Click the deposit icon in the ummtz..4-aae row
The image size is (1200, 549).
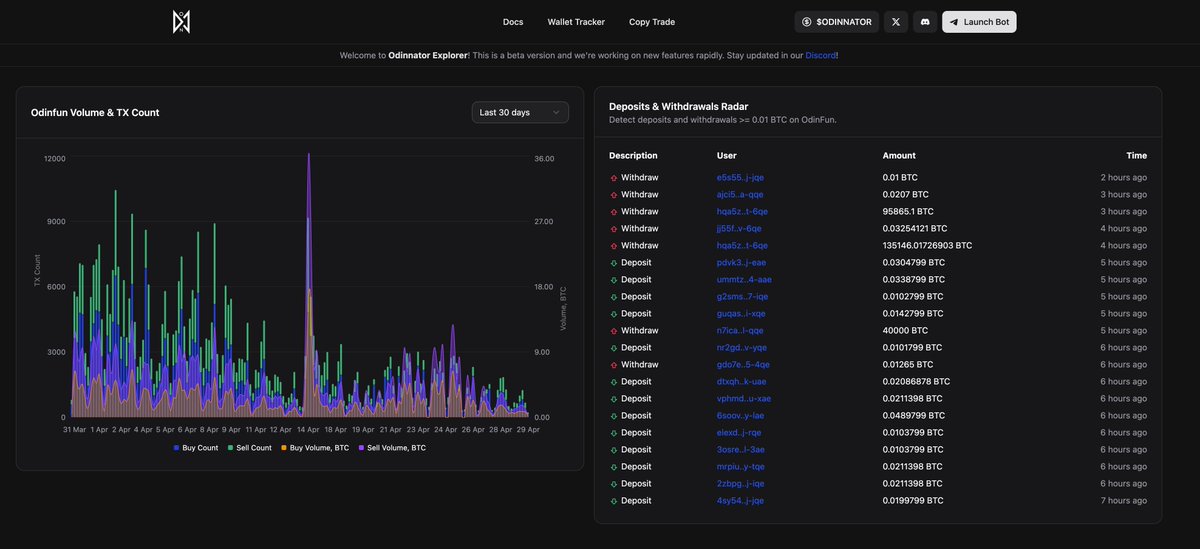[614, 280]
